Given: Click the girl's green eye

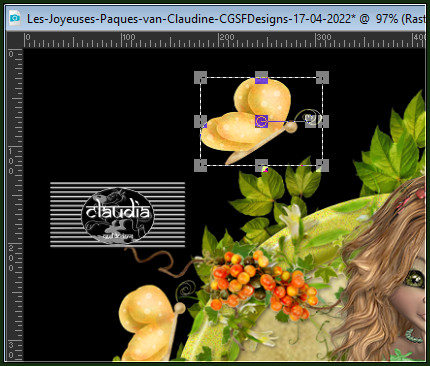Looking at the screenshot, I should click(x=415, y=278).
